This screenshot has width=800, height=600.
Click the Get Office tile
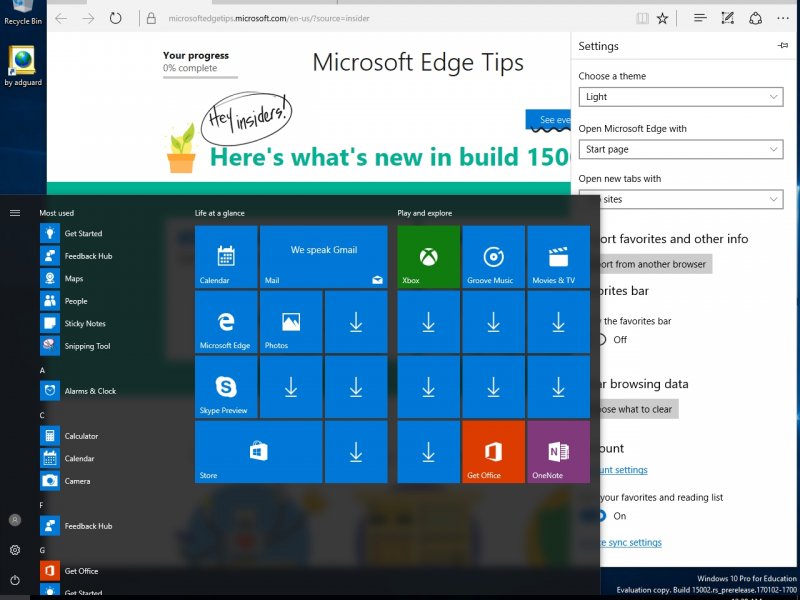tap(493, 452)
